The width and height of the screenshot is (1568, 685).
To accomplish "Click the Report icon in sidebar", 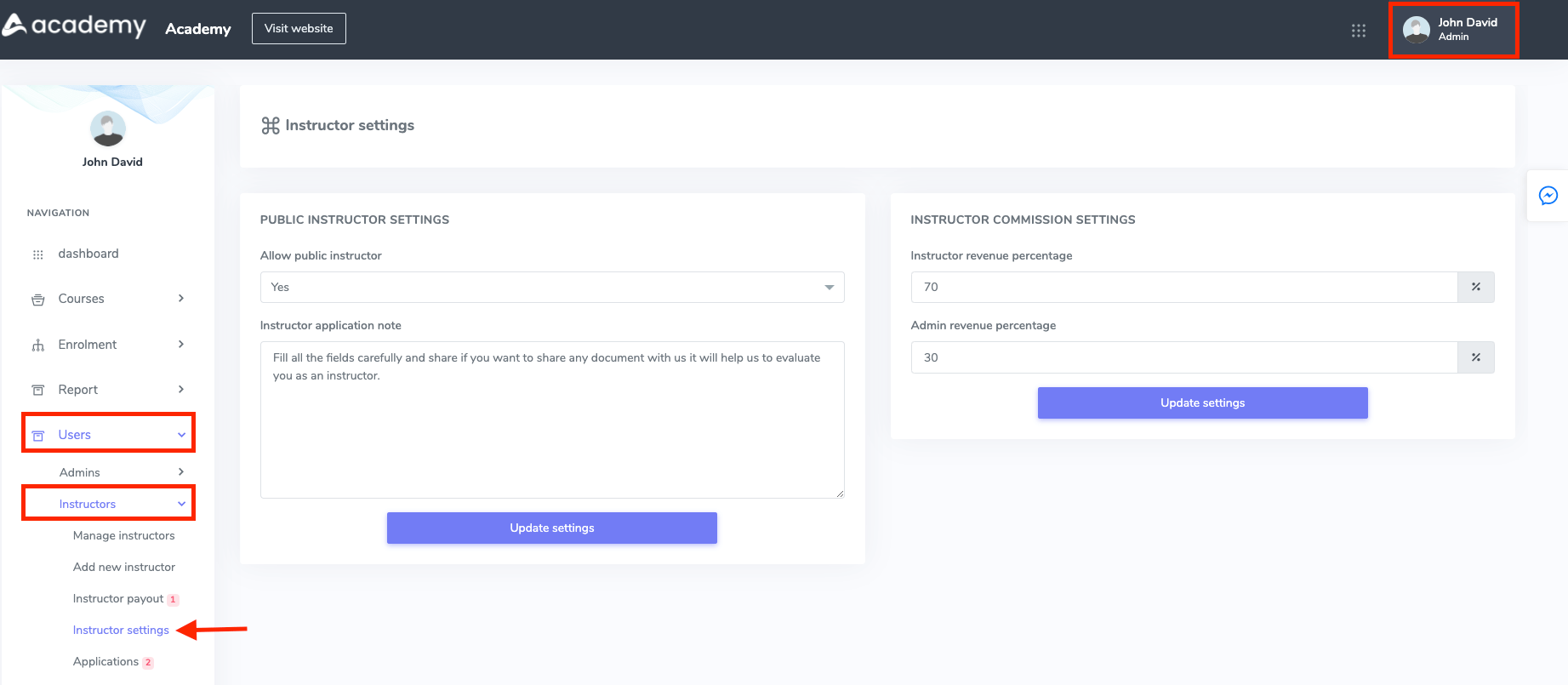I will (x=38, y=390).
